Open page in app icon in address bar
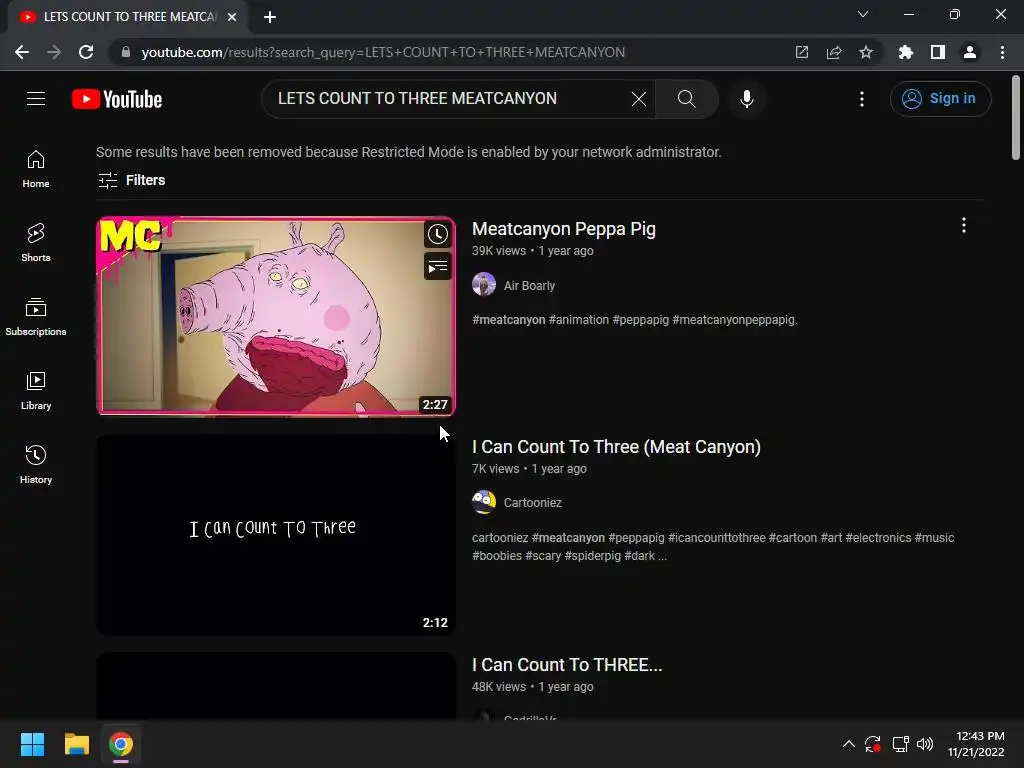Screen dimensions: 1024x768 801,52
